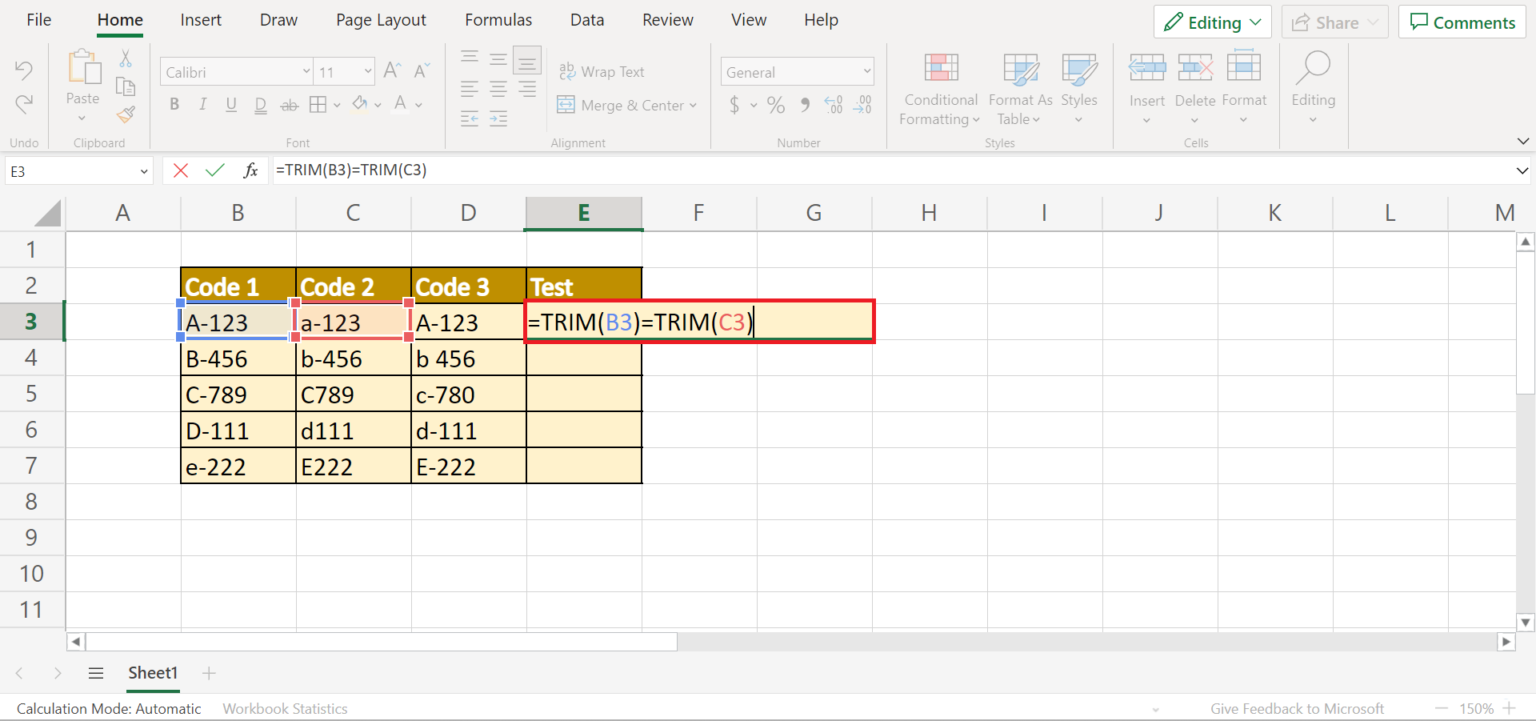1536x721 pixels.
Task: Switch to the Formulas ribbon tab
Action: click(x=498, y=19)
